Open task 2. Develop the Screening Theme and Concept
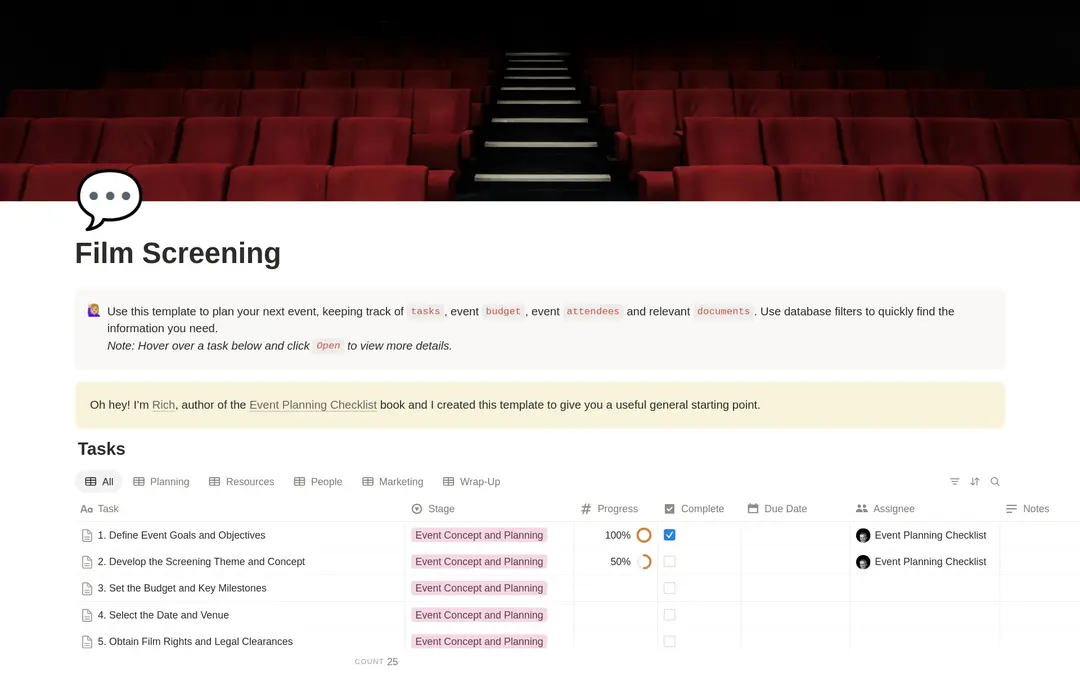Viewport: 1080px width, 674px height. point(201,562)
